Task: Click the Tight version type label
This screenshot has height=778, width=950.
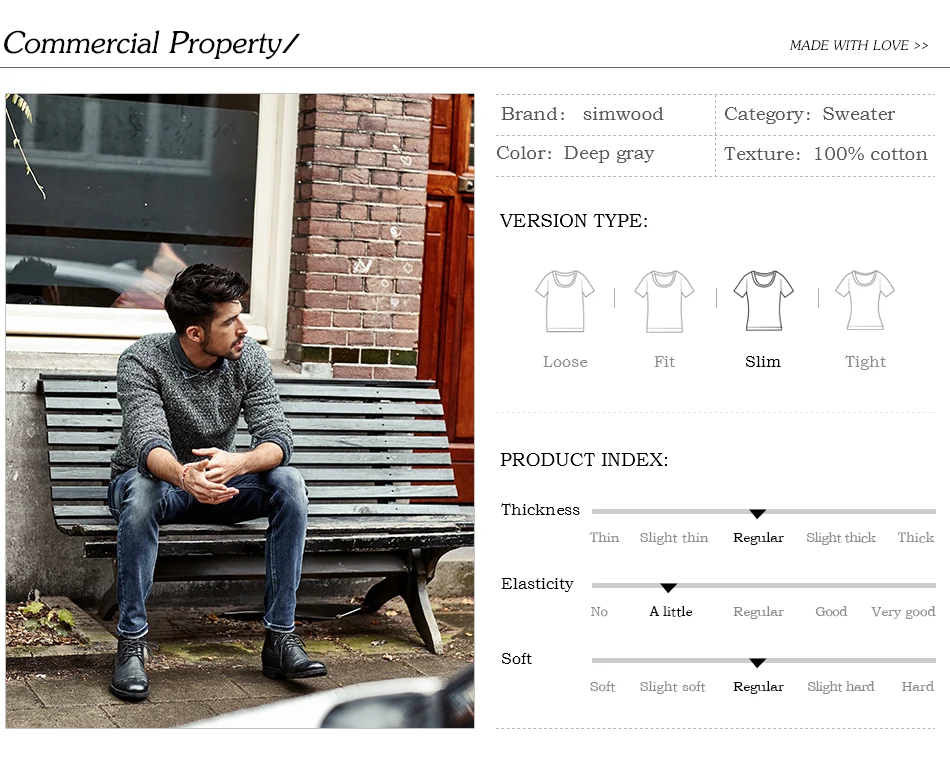Action: coord(865,362)
